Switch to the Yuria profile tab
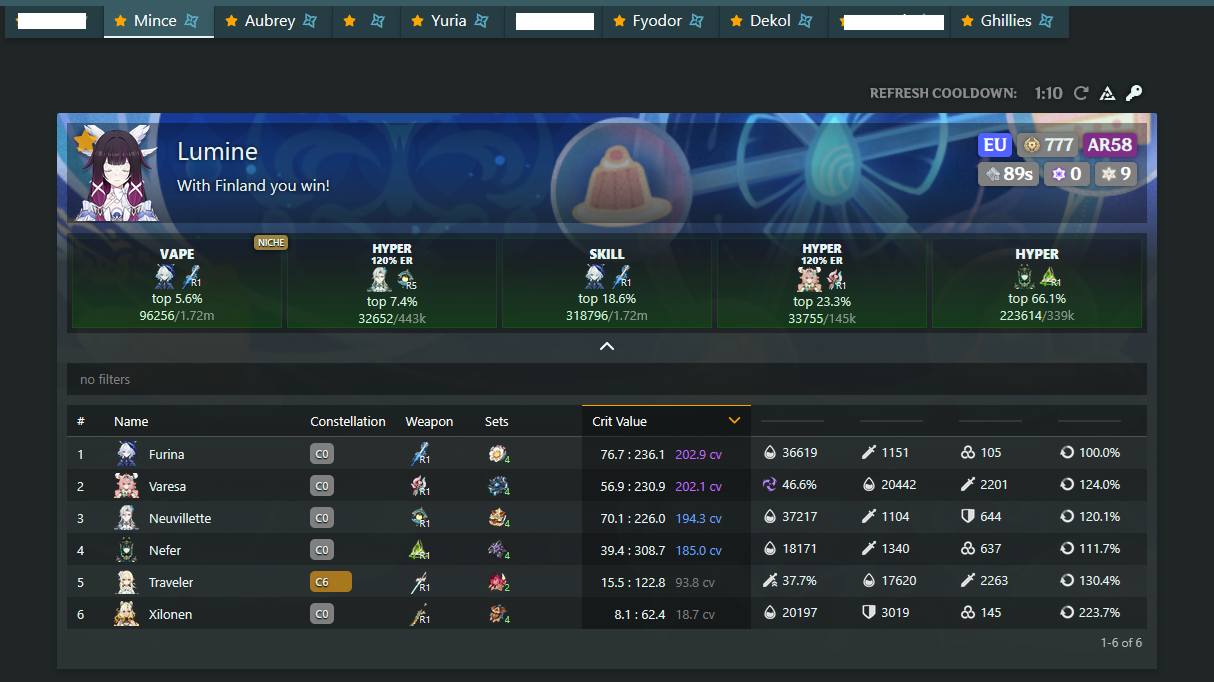Viewport: 1214px width, 682px height. coord(452,21)
